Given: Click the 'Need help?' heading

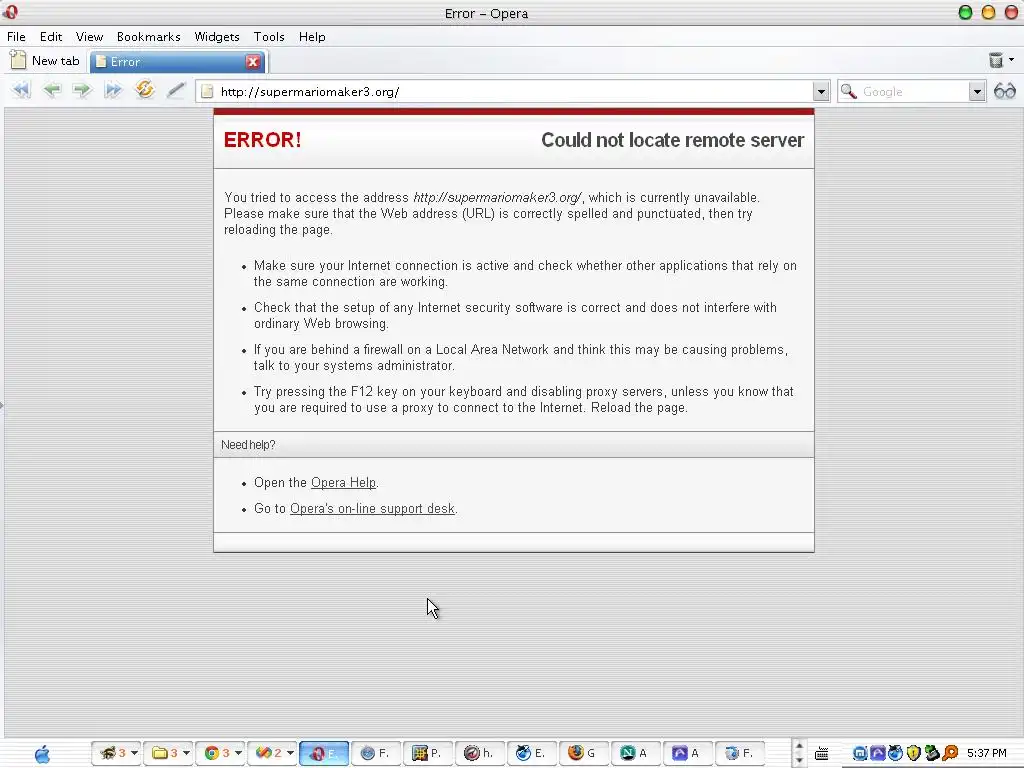Looking at the screenshot, I should click(248, 445).
